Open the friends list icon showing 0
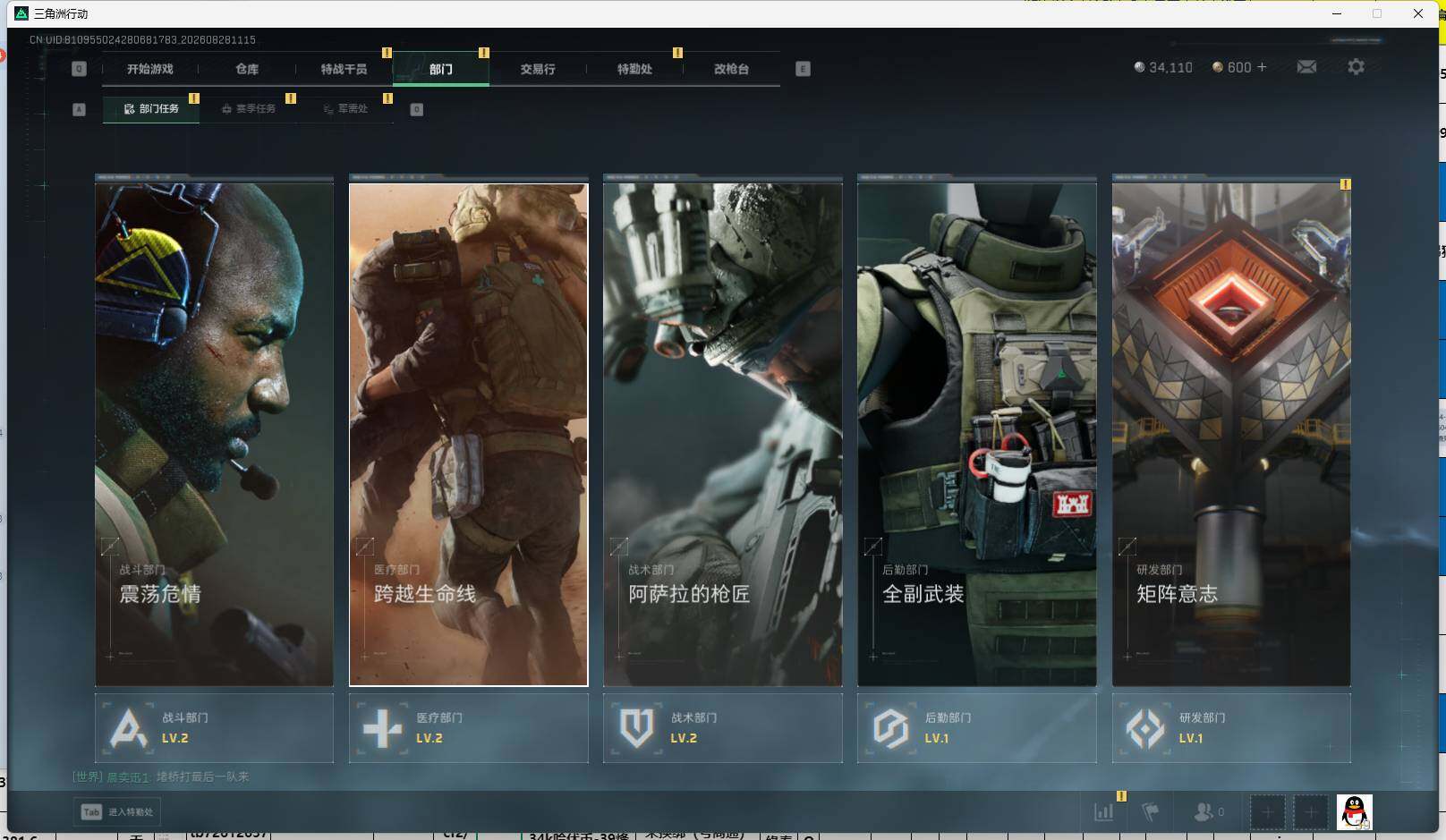This screenshot has width=1446, height=840. coord(1209,812)
